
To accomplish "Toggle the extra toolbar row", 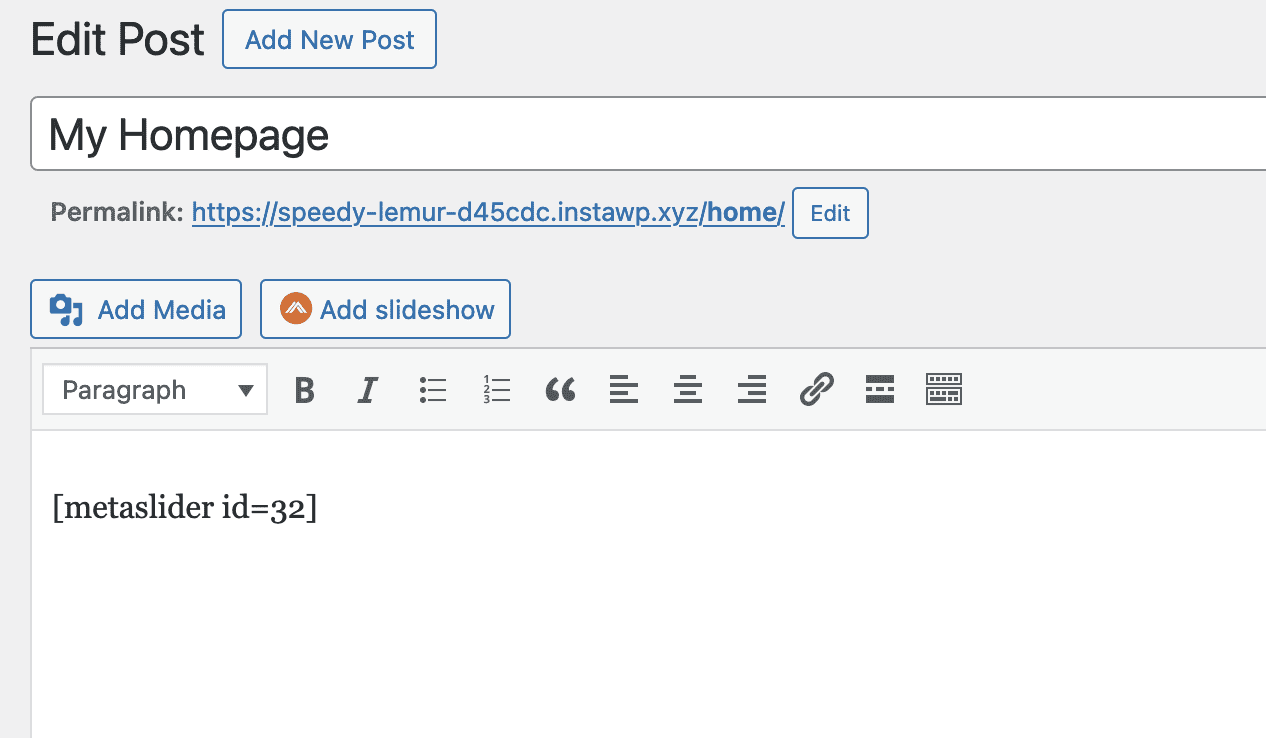I will pos(944,390).
